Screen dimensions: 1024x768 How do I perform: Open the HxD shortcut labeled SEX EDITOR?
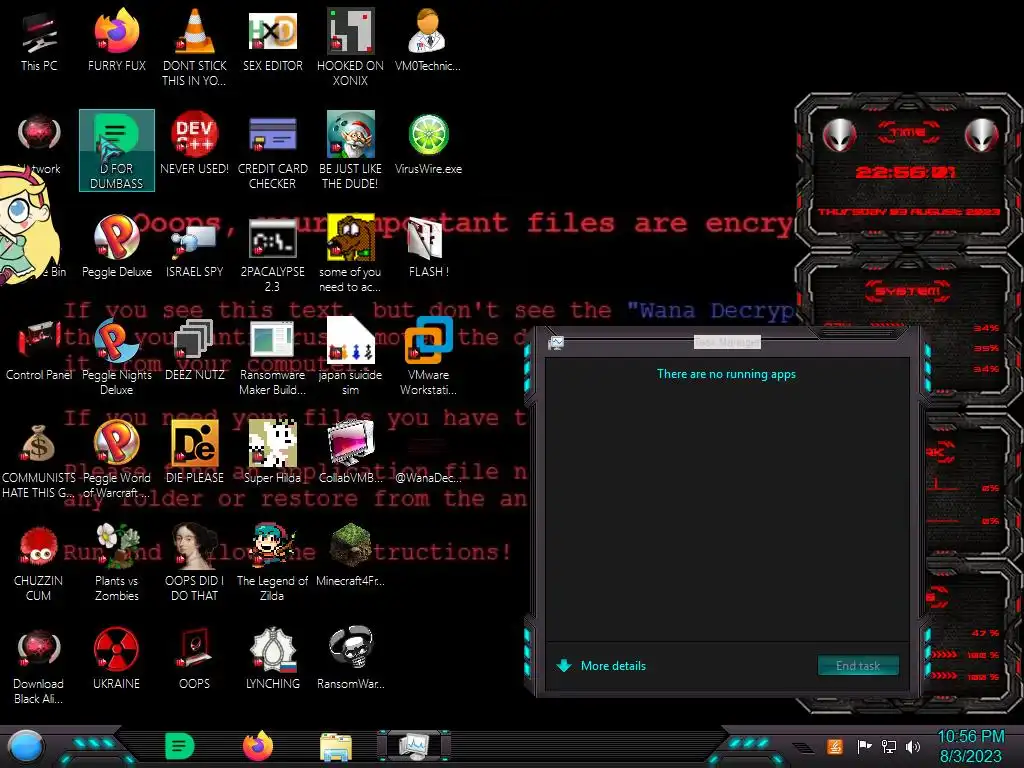[x=272, y=41]
